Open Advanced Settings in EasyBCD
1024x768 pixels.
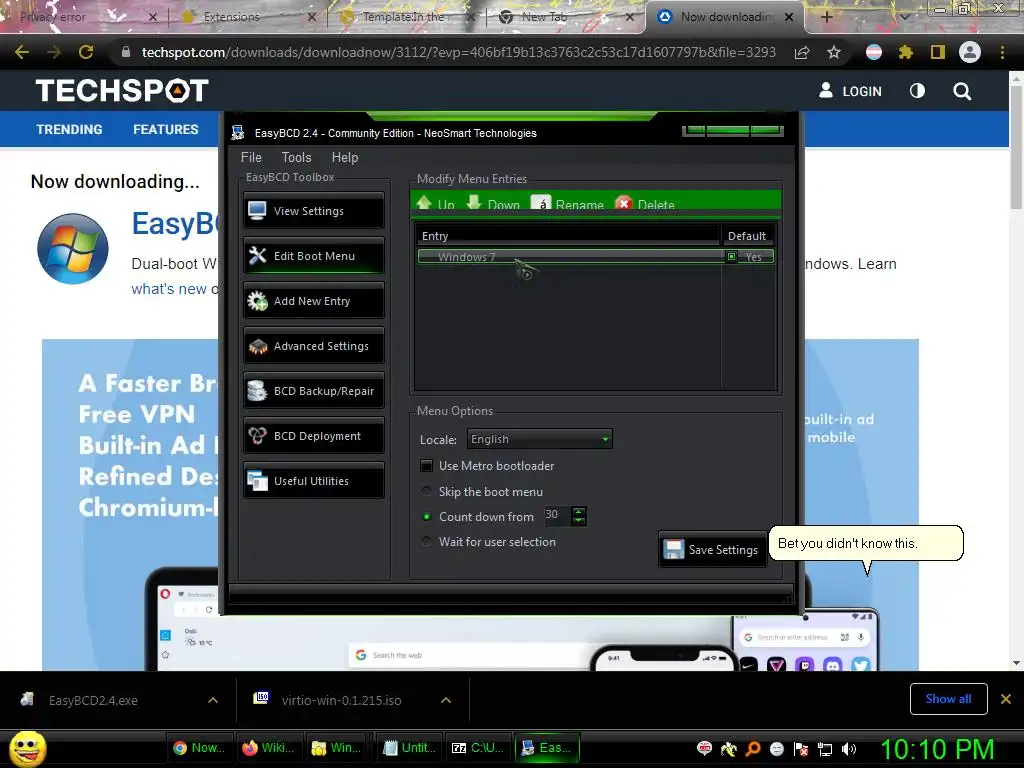(314, 345)
